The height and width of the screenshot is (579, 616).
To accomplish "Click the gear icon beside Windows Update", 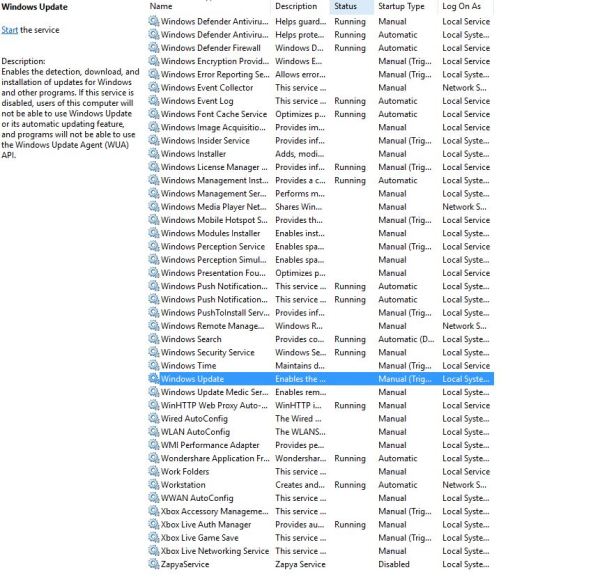I will [x=153, y=379].
